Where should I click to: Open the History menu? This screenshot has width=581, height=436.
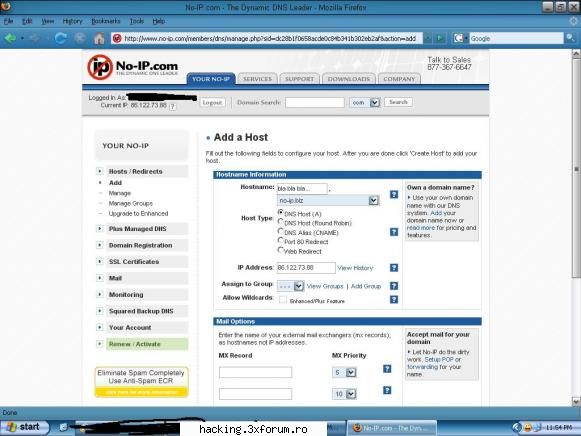coord(72,21)
